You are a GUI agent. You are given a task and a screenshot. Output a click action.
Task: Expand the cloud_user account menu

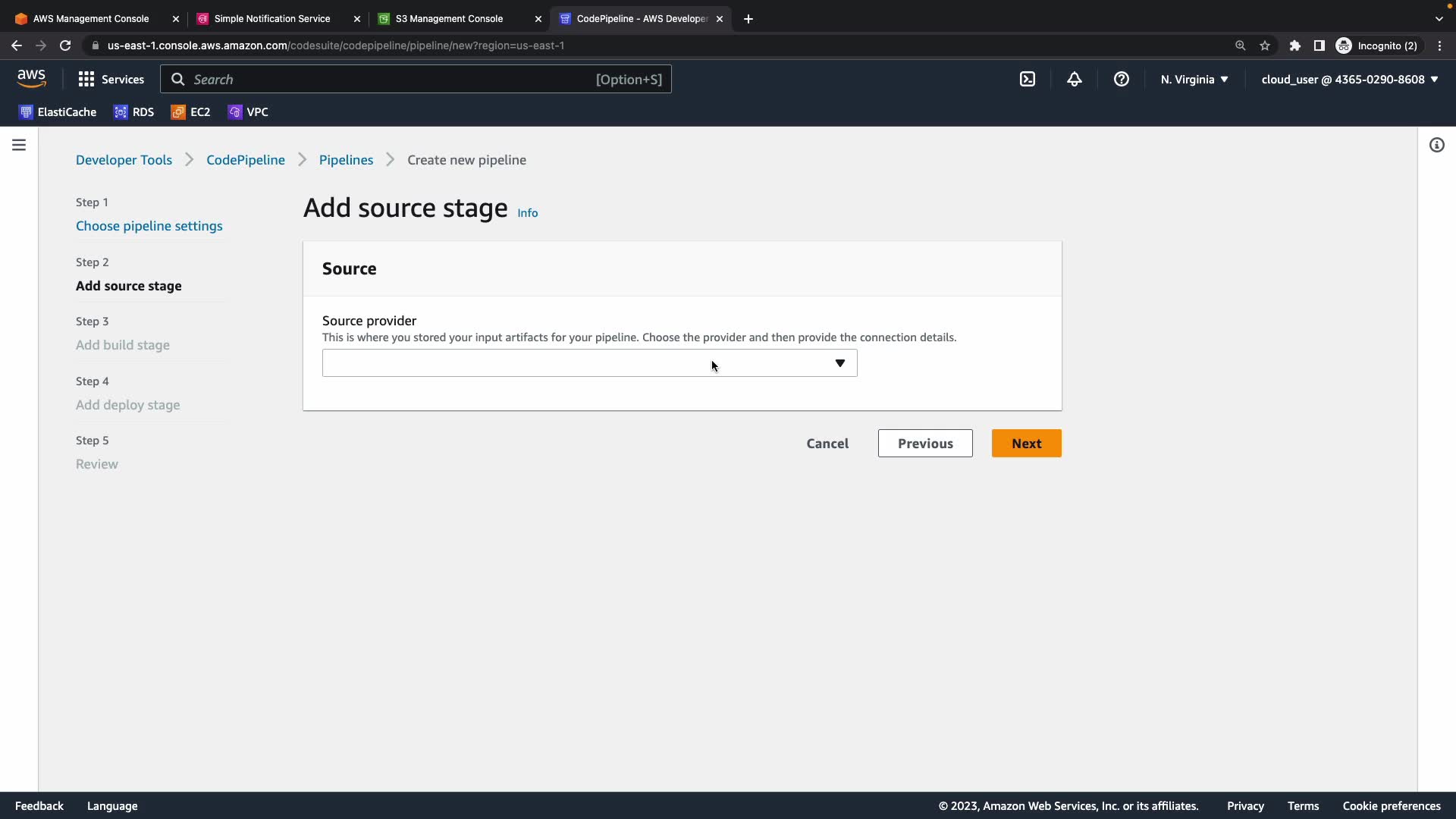click(1350, 79)
